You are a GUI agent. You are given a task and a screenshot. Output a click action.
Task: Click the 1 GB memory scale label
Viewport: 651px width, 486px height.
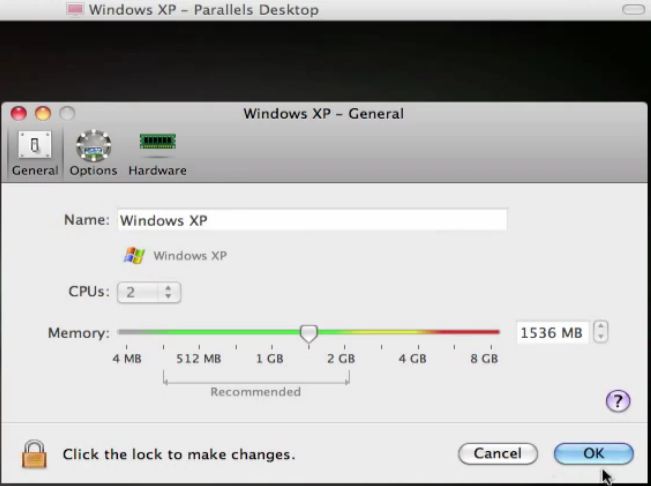point(269,358)
